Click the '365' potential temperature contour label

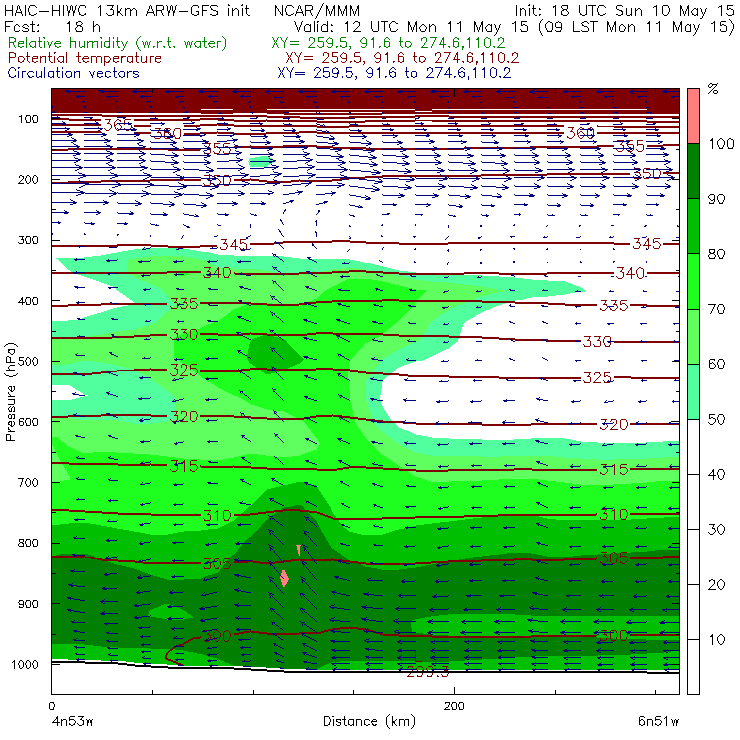(x=118, y=126)
